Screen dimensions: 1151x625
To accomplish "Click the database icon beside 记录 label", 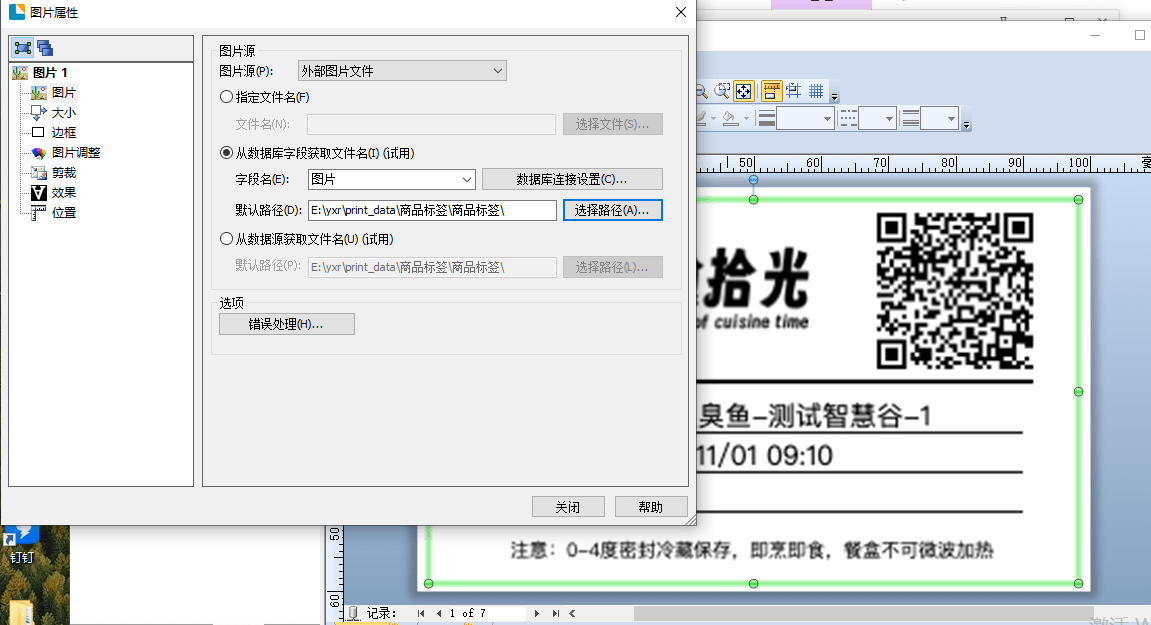I will pyautogui.click(x=353, y=613).
